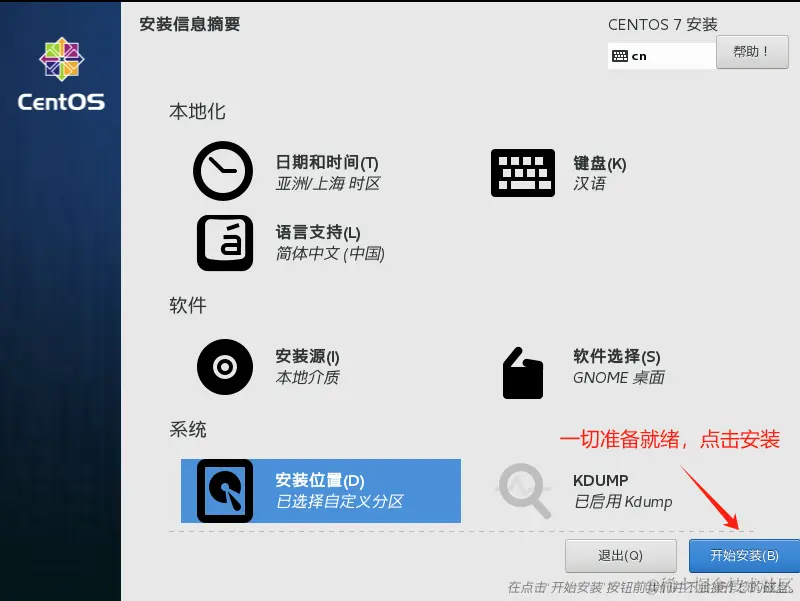Click the CentOS logo in sidebar
Image resolution: width=800 pixels, height=601 pixels.
(61, 74)
